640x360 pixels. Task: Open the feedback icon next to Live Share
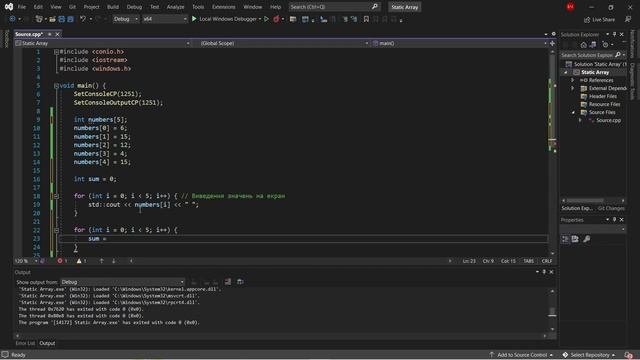pyautogui.click(x=628, y=19)
